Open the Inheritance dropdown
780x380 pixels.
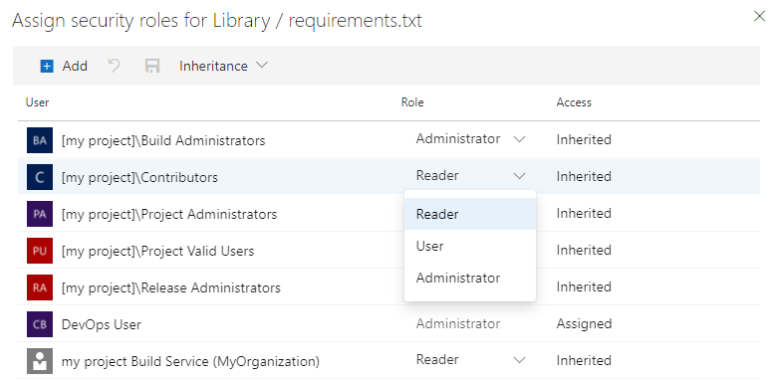tap(223, 66)
